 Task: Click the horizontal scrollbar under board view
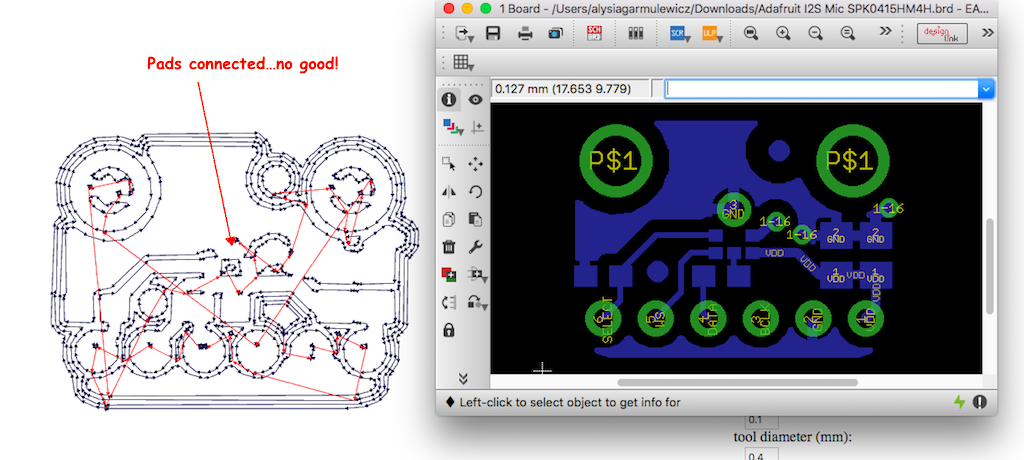[x=737, y=382]
